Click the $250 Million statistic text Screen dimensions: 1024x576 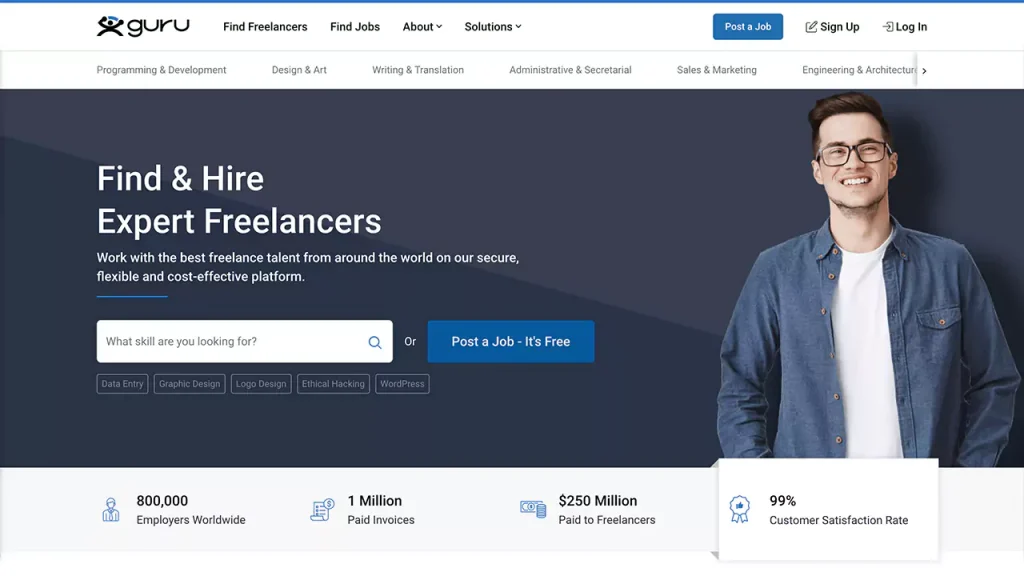pyautogui.click(x=598, y=501)
